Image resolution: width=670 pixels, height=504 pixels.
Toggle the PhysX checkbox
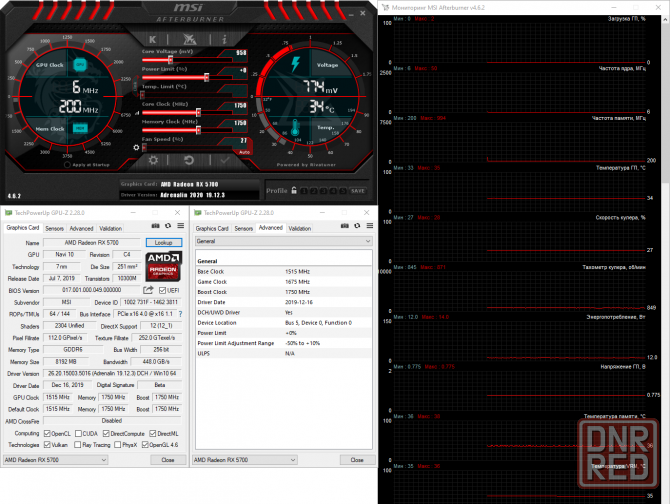[118, 445]
